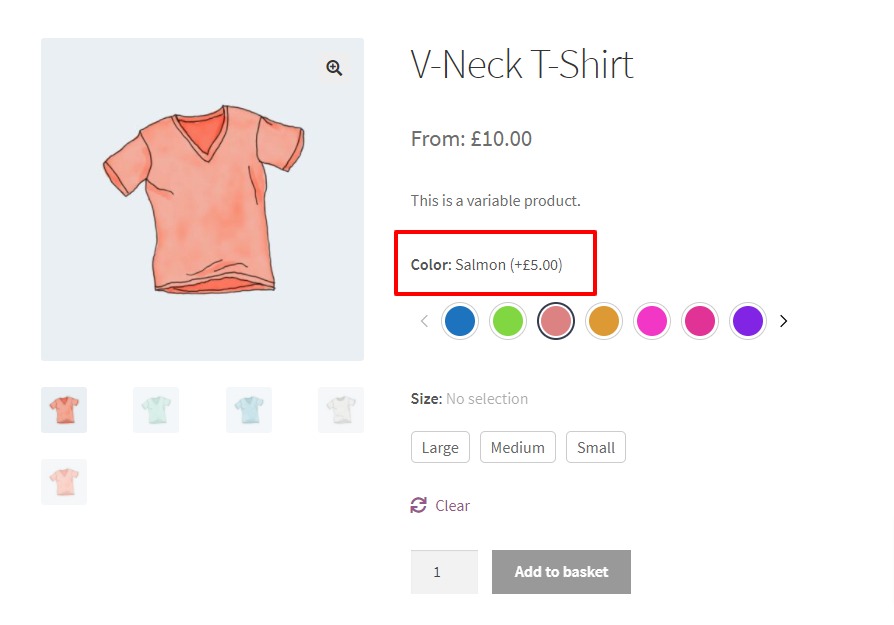Click the image zoom magnifier icon
Image resolution: width=894 pixels, height=625 pixels.
pyautogui.click(x=334, y=68)
